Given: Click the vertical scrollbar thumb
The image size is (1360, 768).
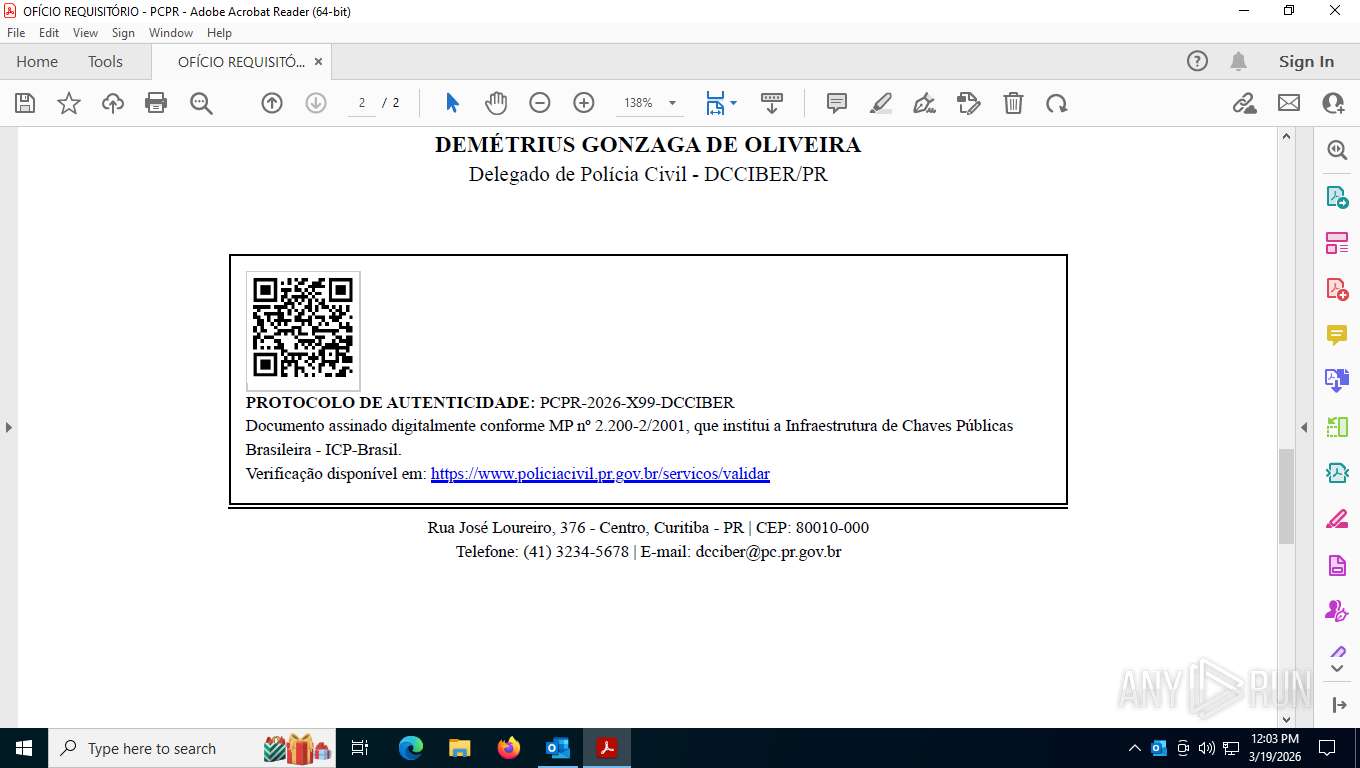Looking at the screenshot, I should coord(1287,497).
